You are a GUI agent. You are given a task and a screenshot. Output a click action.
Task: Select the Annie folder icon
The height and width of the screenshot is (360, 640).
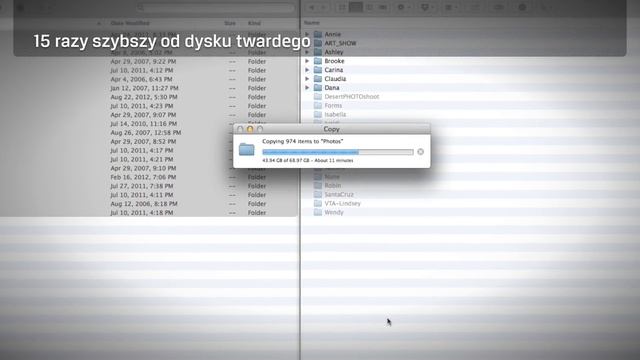(x=318, y=34)
